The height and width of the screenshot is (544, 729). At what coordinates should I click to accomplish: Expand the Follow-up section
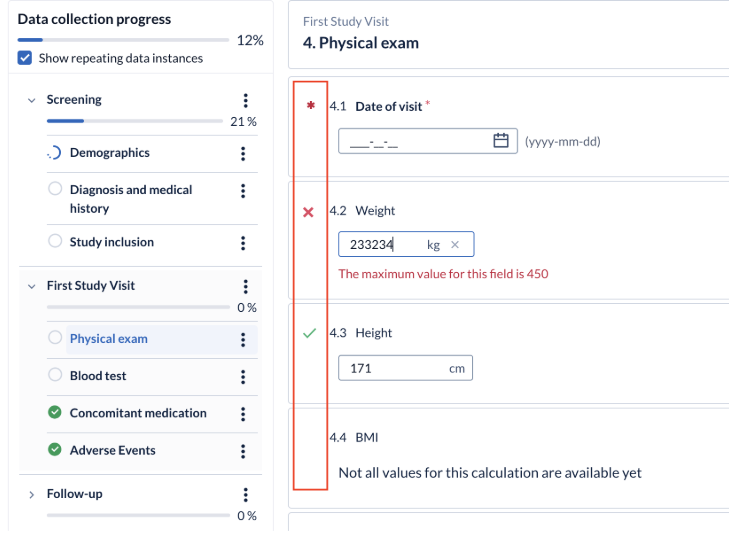coord(32,495)
